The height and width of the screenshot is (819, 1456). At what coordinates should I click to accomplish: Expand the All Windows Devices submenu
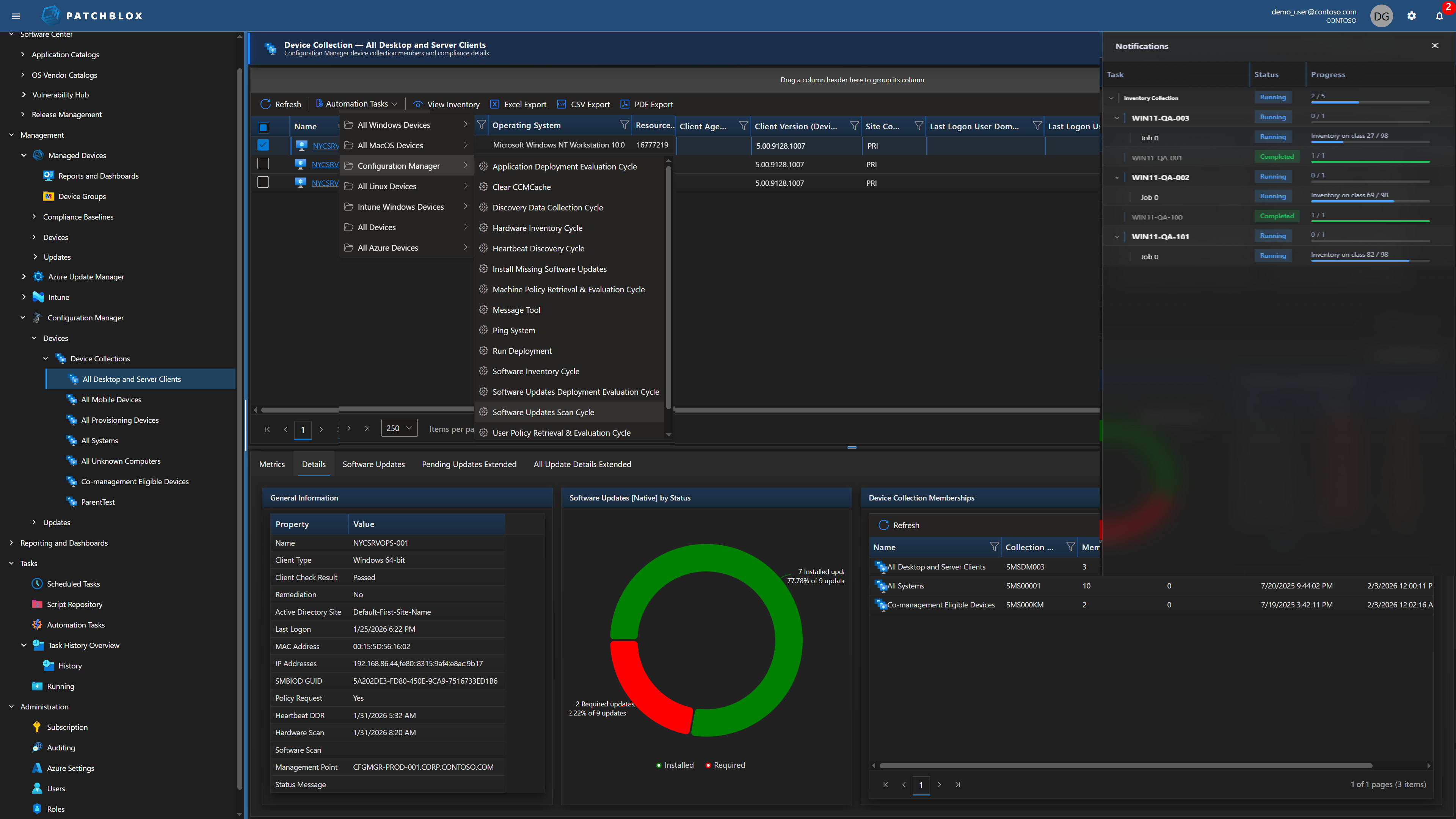[394, 124]
